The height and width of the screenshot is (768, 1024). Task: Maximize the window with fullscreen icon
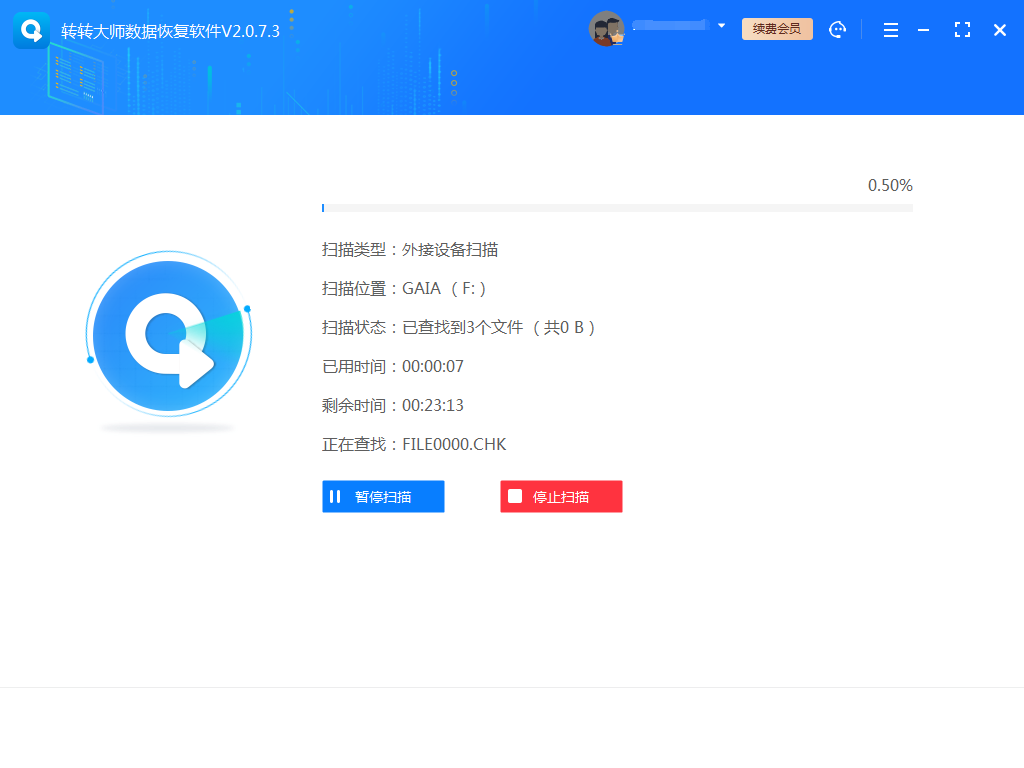(x=962, y=29)
